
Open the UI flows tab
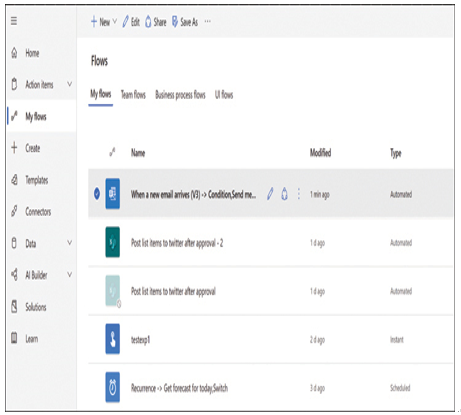224,95
